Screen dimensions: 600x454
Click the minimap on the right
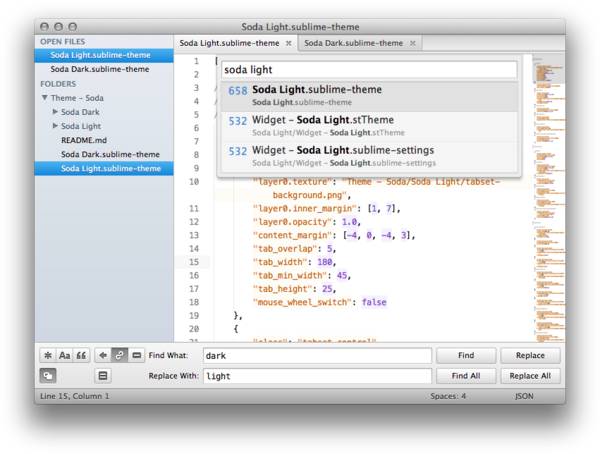tap(549, 198)
